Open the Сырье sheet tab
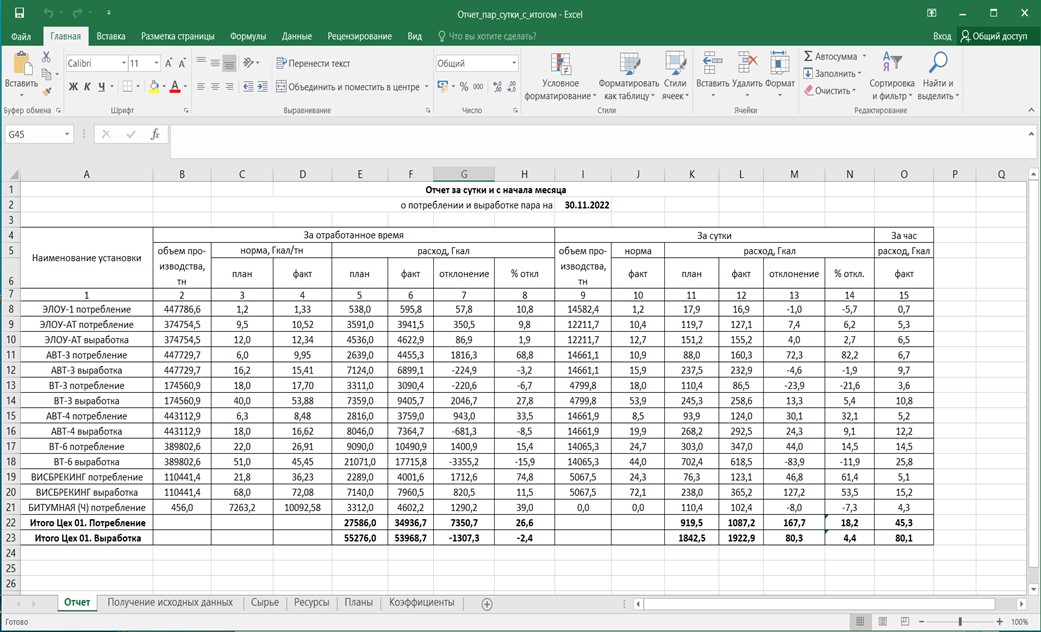 click(x=265, y=603)
